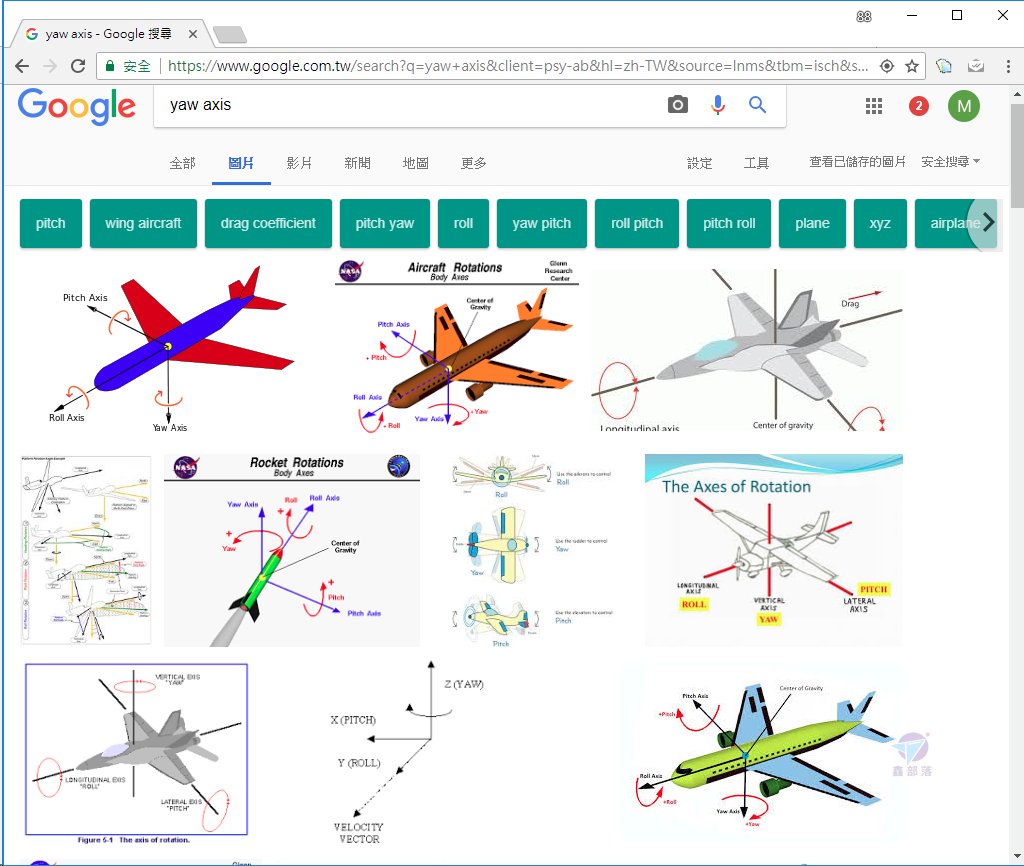
Task: Open the three yellow planes roll/yaw/pitch image
Action: (x=532, y=550)
